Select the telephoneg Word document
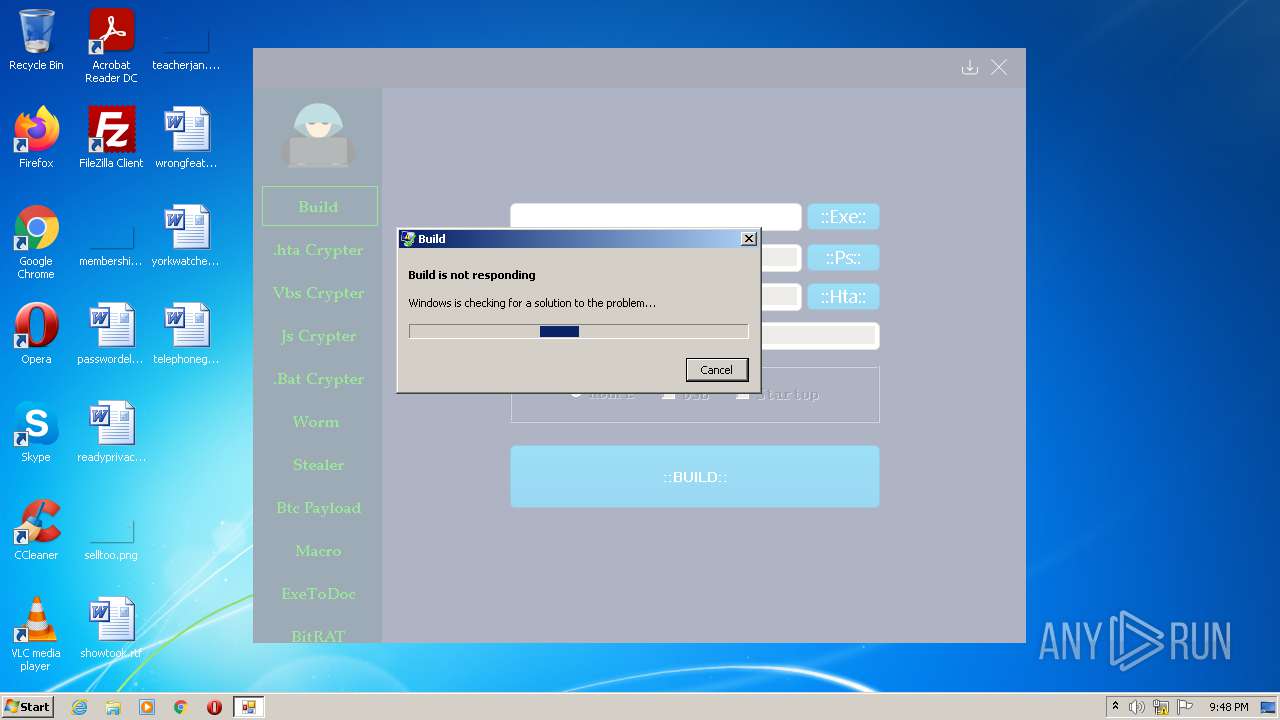This screenshot has width=1280, height=720. (x=186, y=334)
